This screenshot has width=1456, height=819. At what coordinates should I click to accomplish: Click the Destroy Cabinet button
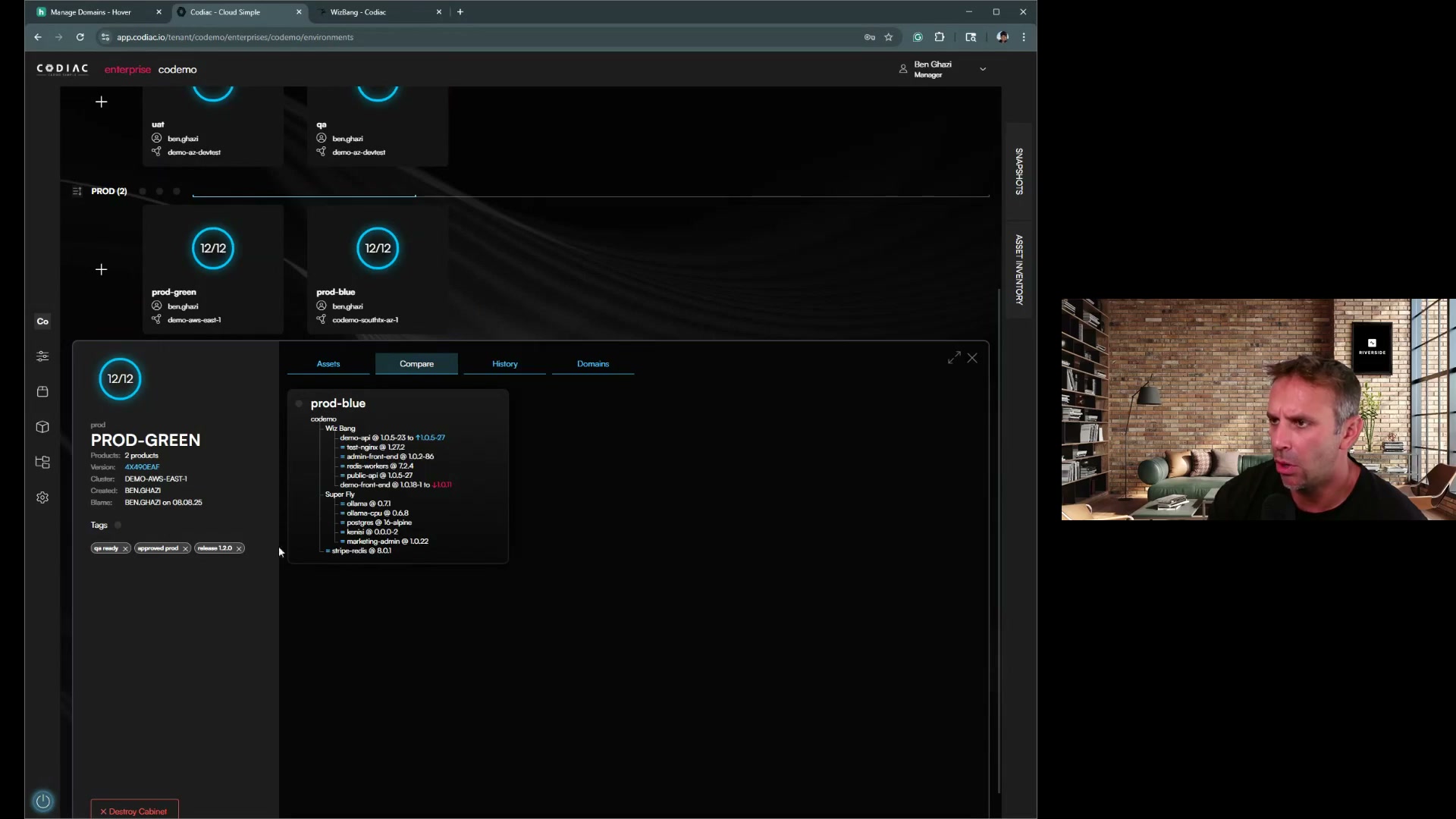click(133, 810)
